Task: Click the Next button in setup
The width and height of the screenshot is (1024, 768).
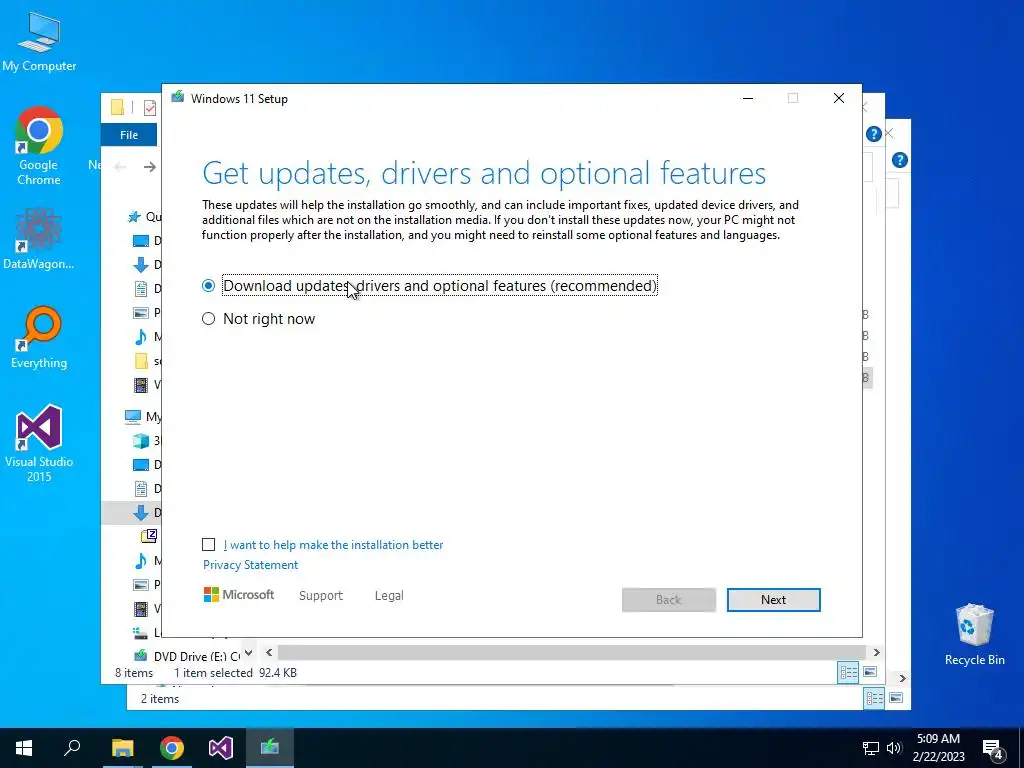Action: pyautogui.click(x=773, y=600)
